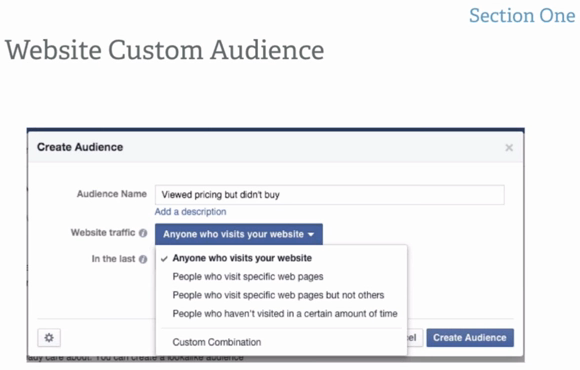Screen dimensions: 580x370
Task: Click the Create Audience dialog title
Action: point(80,147)
